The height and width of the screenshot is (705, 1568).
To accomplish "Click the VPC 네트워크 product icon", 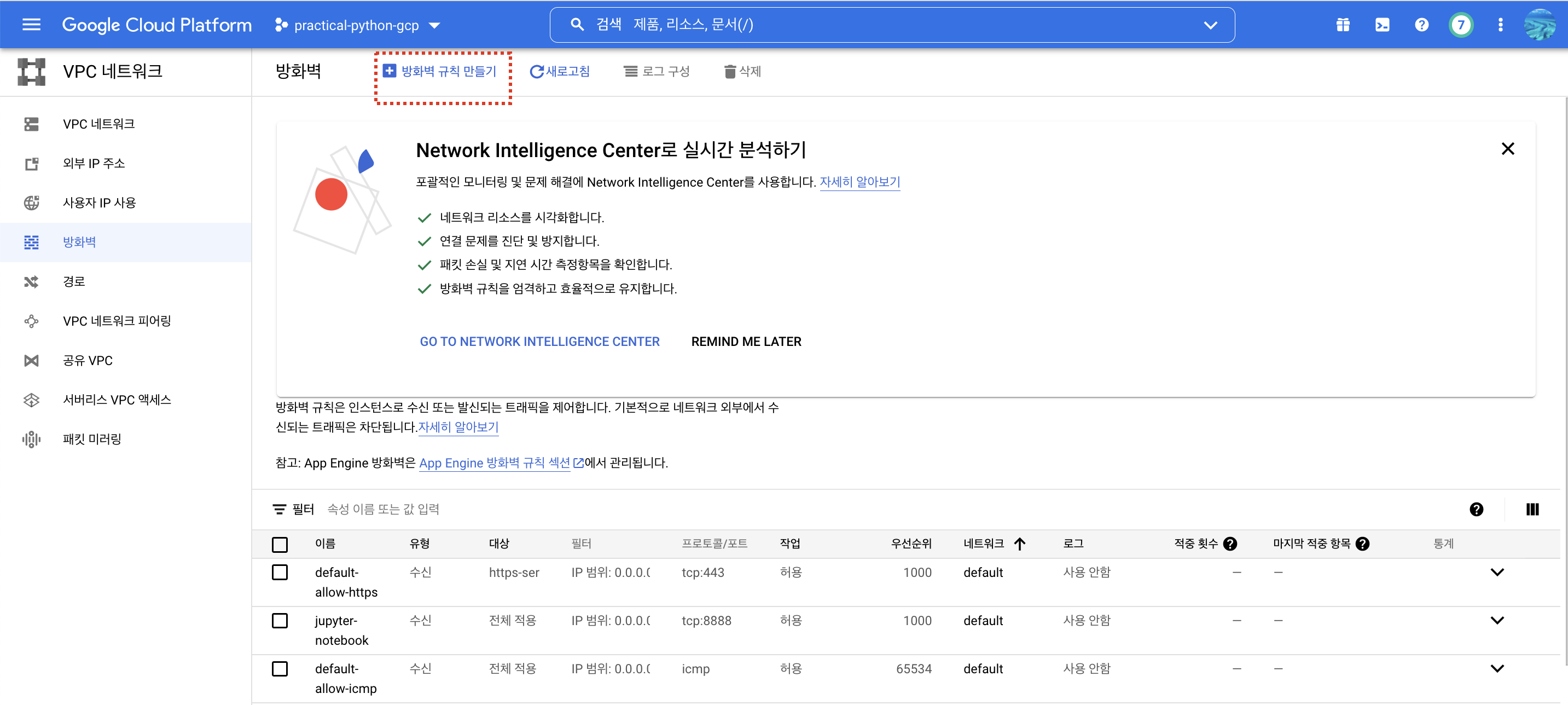I will (x=31, y=72).
